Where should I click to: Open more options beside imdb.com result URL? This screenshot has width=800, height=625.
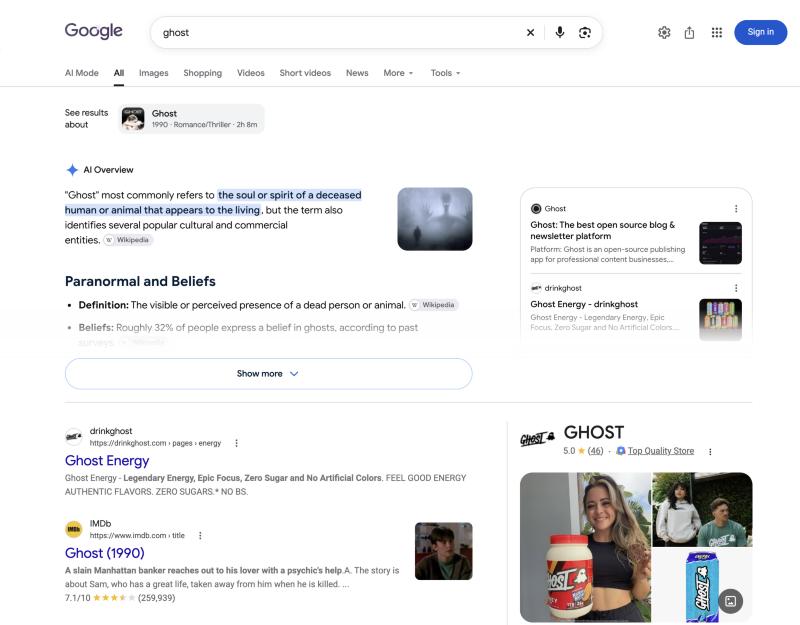[200, 536]
